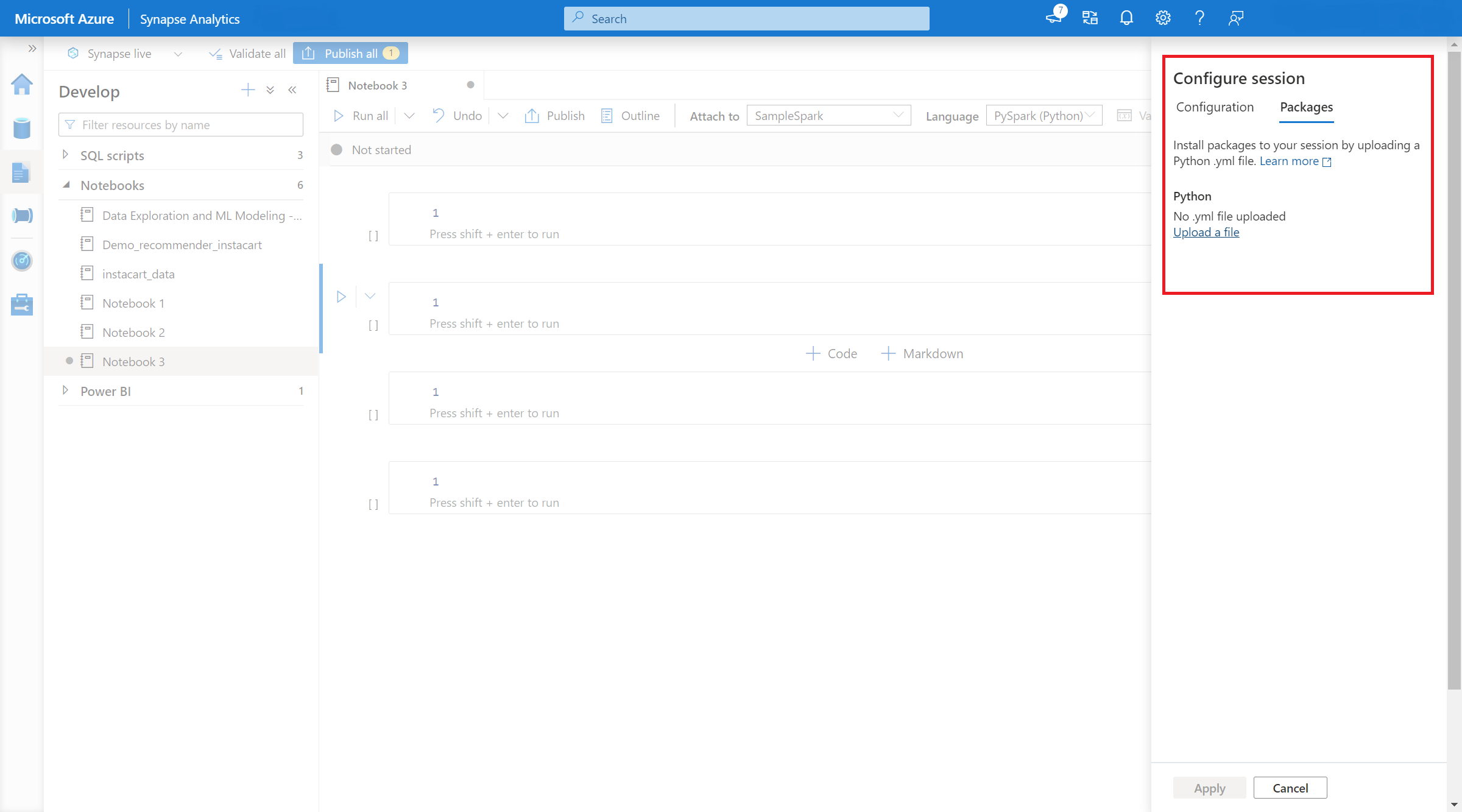Click Cancel button in Configure session

(x=1290, y=788)
